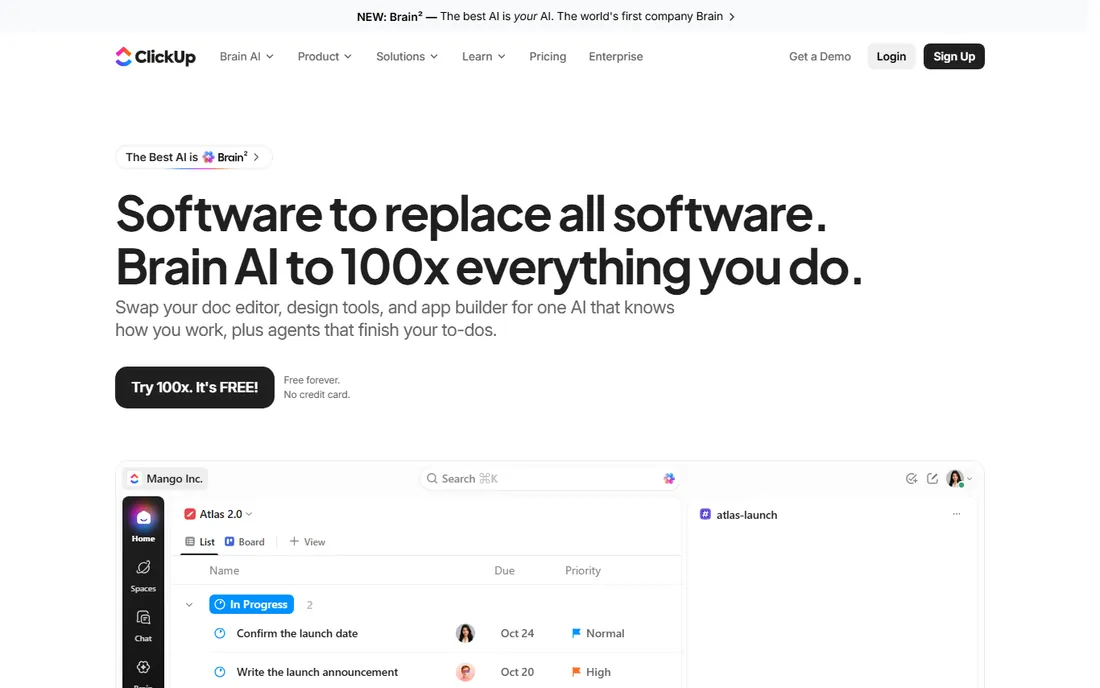Screen dimensions: 1100x688
Task: Open the Enterprise page
Action: pyautogui.click(x=615, y=56)
